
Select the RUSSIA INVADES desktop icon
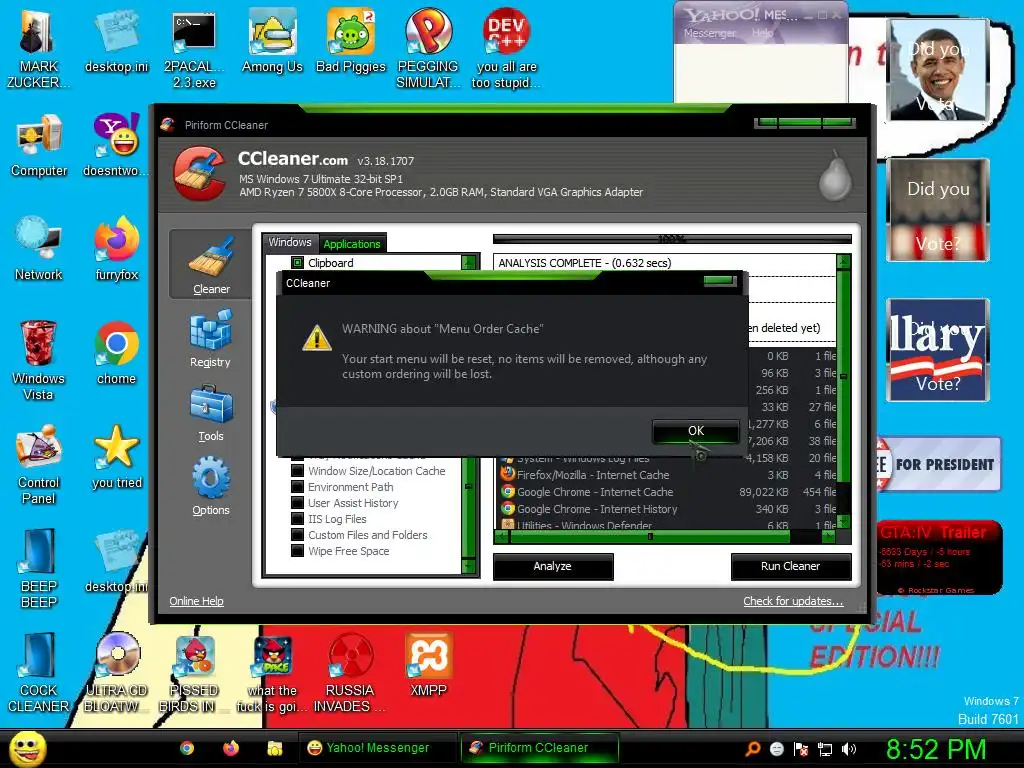[350, 673]
